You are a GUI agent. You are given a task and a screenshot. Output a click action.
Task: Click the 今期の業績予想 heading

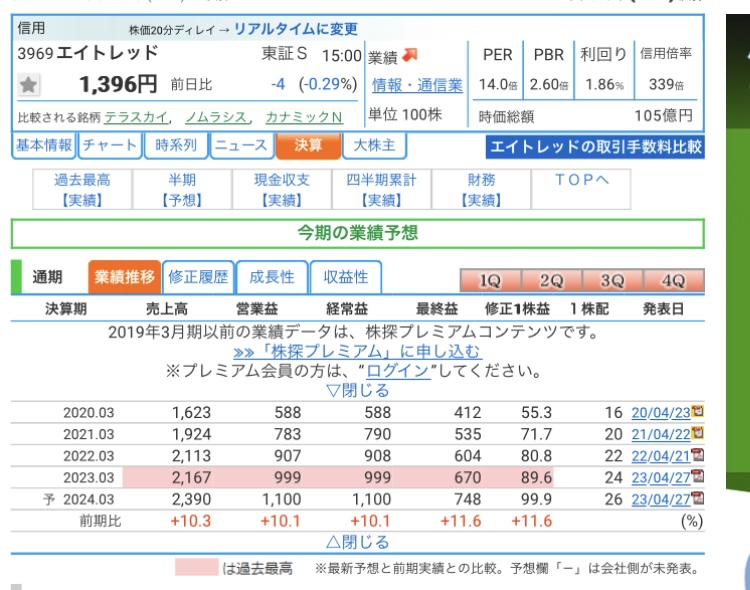tap(357, 234)
